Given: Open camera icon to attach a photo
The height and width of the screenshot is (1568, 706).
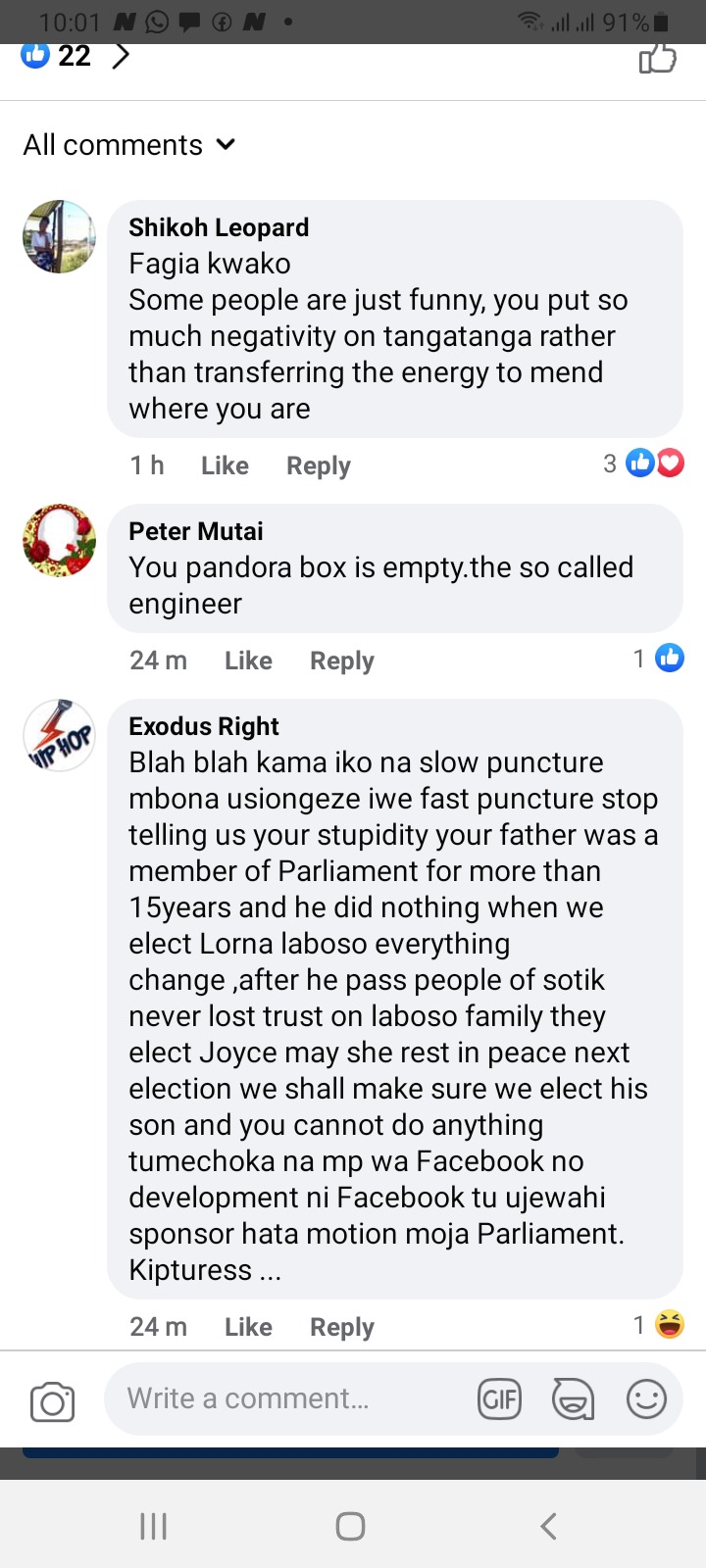Looking at the screenshot, I should pos(52,1401).
